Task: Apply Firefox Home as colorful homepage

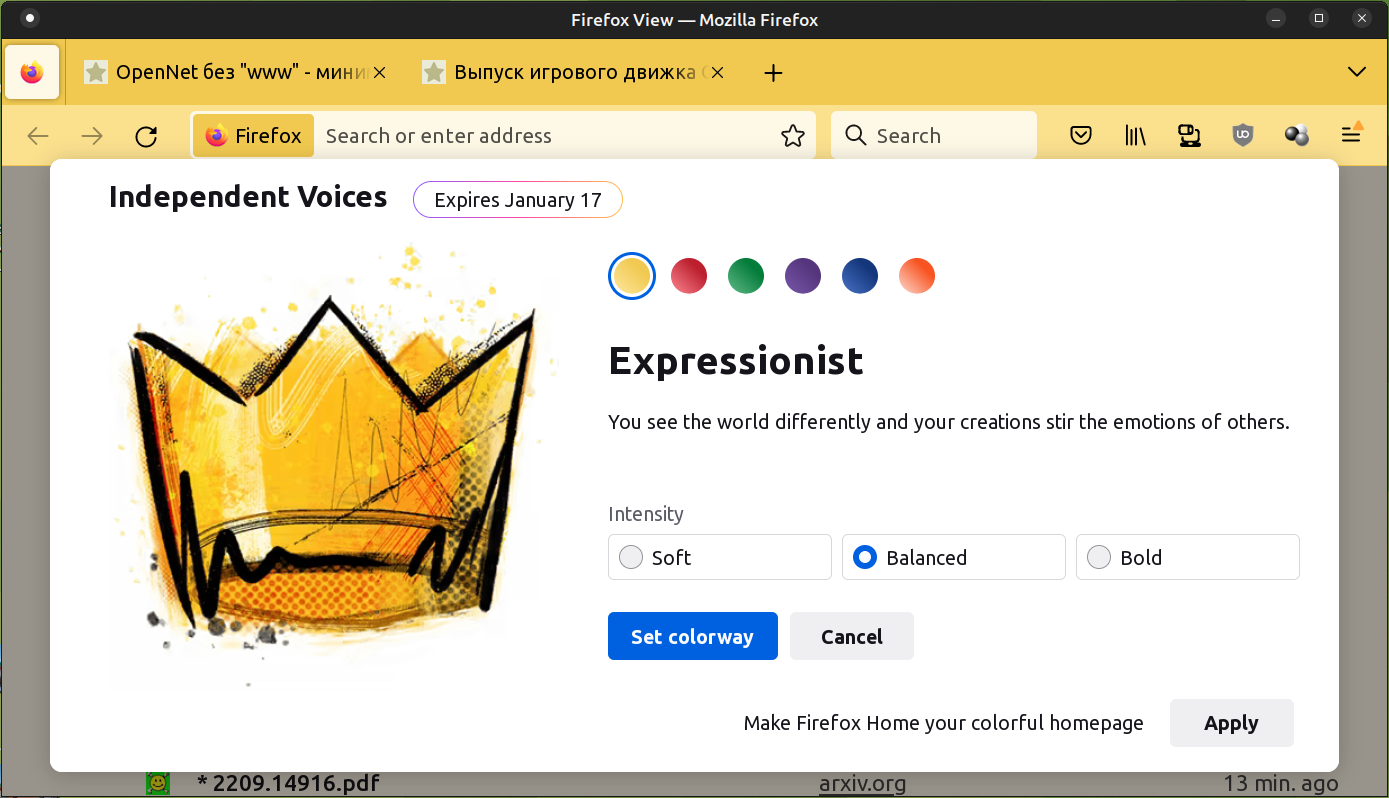Action: (x=1232, y=723)
